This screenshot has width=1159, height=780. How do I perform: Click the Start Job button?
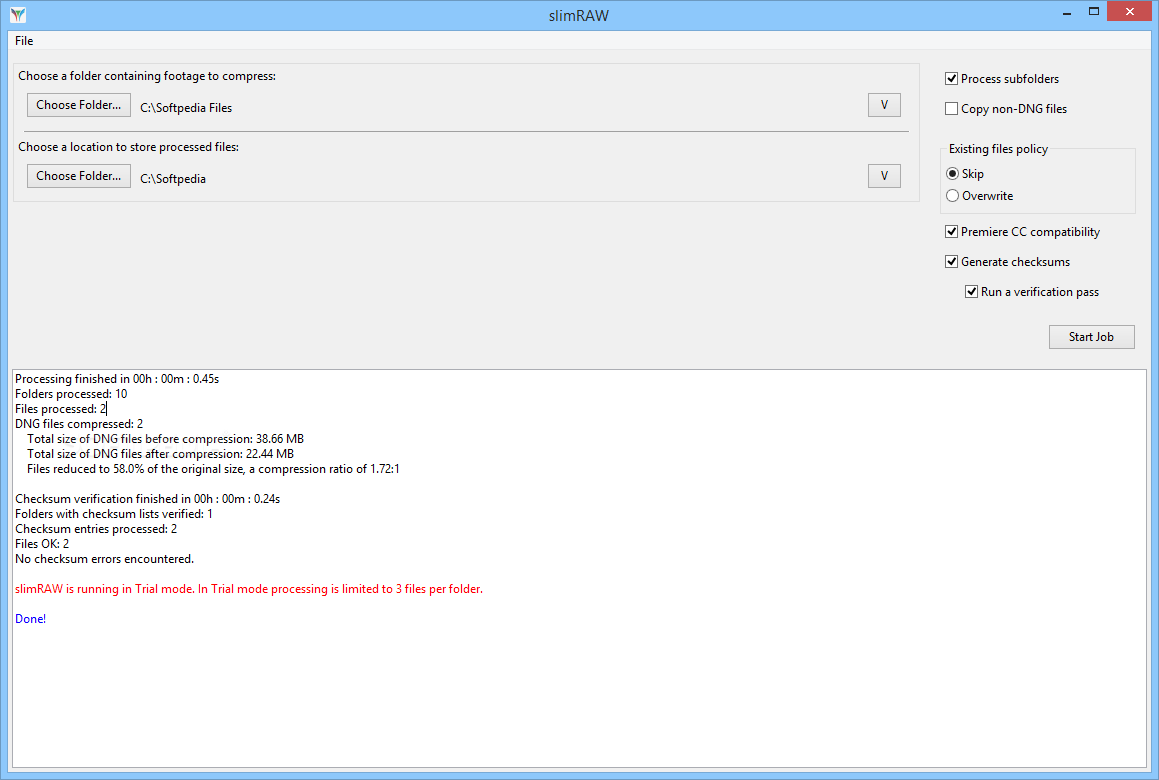[x=1091, y=336]
